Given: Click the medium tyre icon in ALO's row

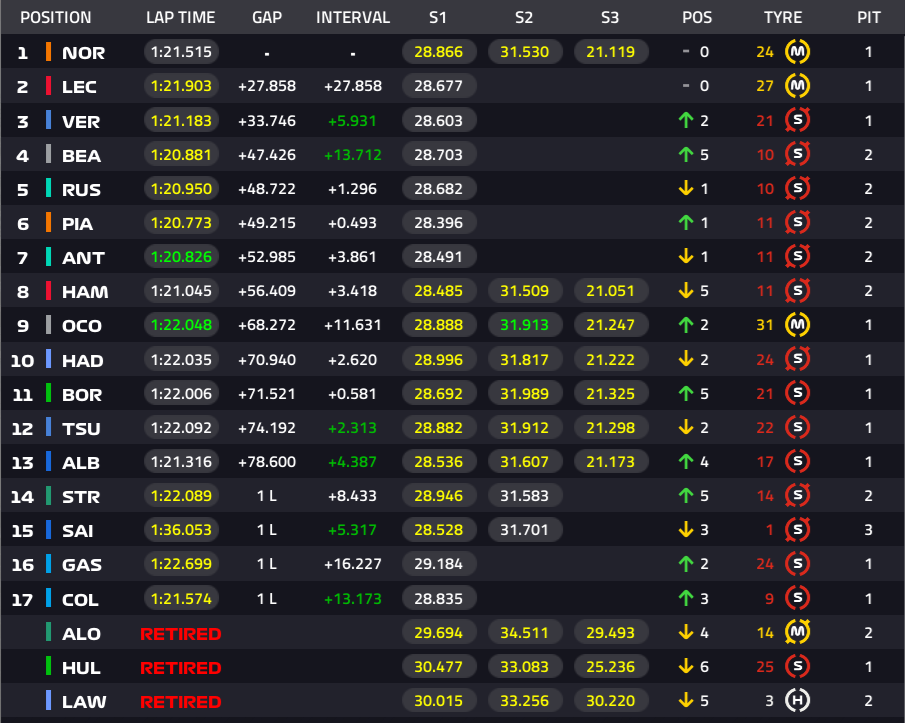Looking at the screenshot, I should point(797,632).
